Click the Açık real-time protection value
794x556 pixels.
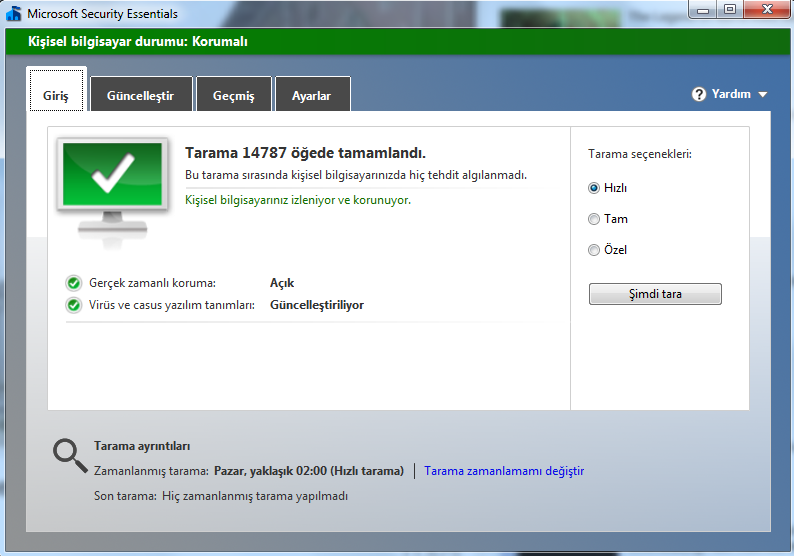(x=282, y=283)
